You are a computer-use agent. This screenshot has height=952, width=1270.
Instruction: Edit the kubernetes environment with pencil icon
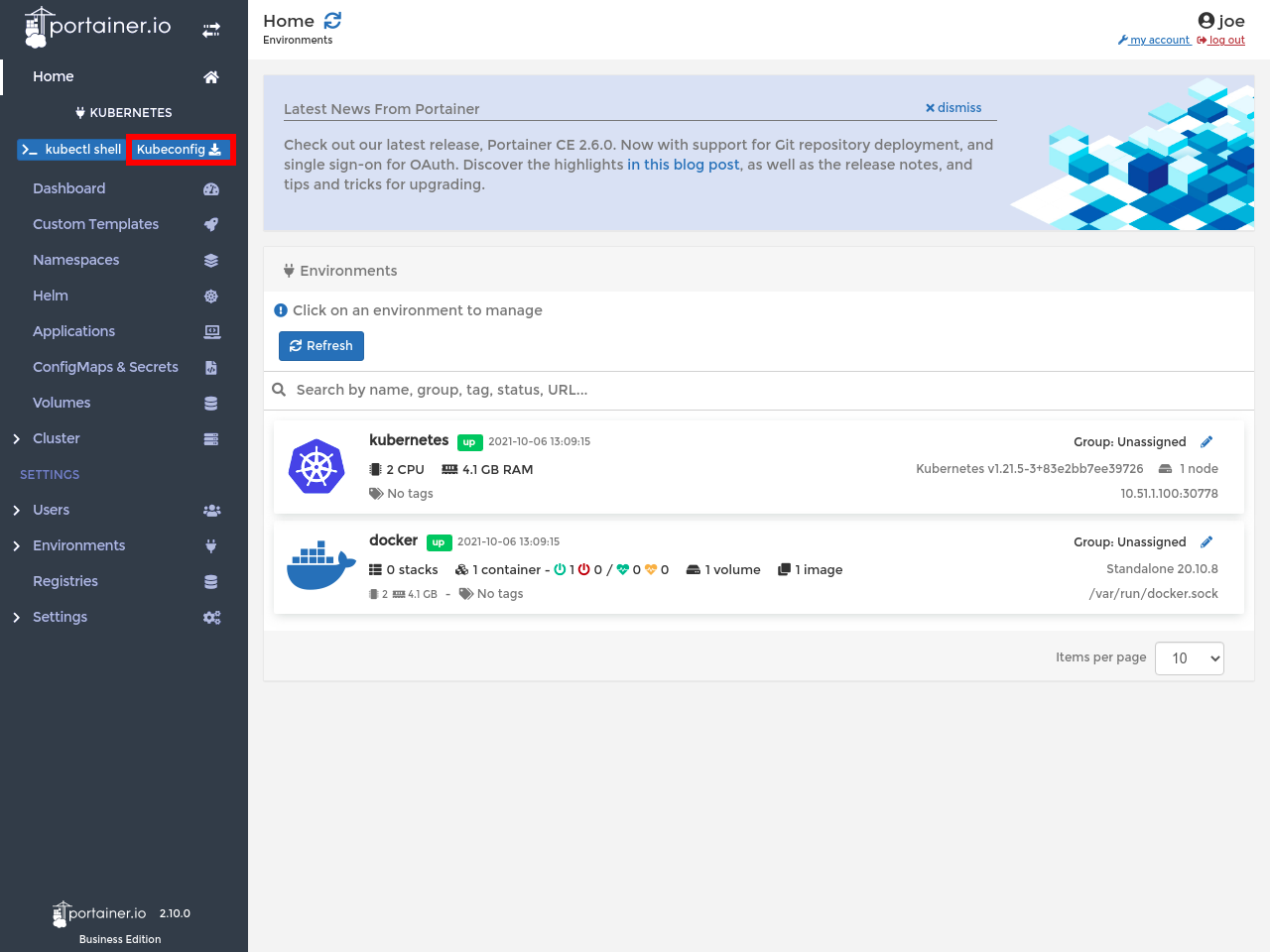[1206, 442]
